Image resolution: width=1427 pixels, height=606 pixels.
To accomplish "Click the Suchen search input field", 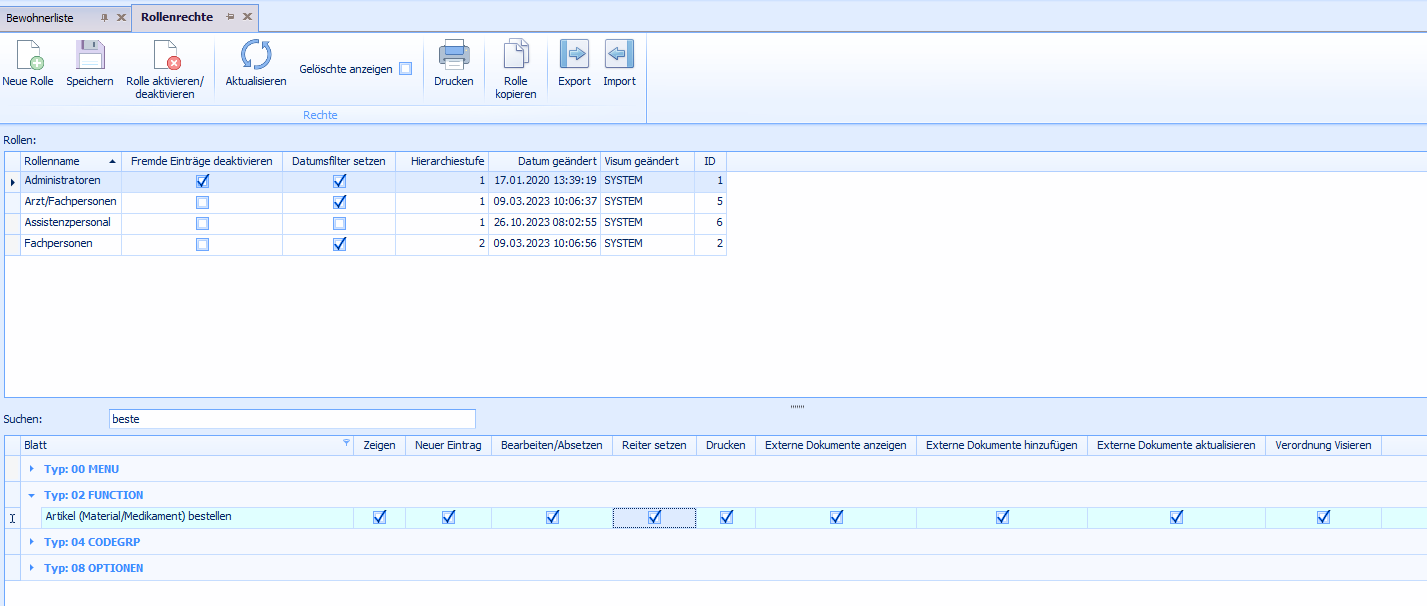I will [x=291, y=419].
